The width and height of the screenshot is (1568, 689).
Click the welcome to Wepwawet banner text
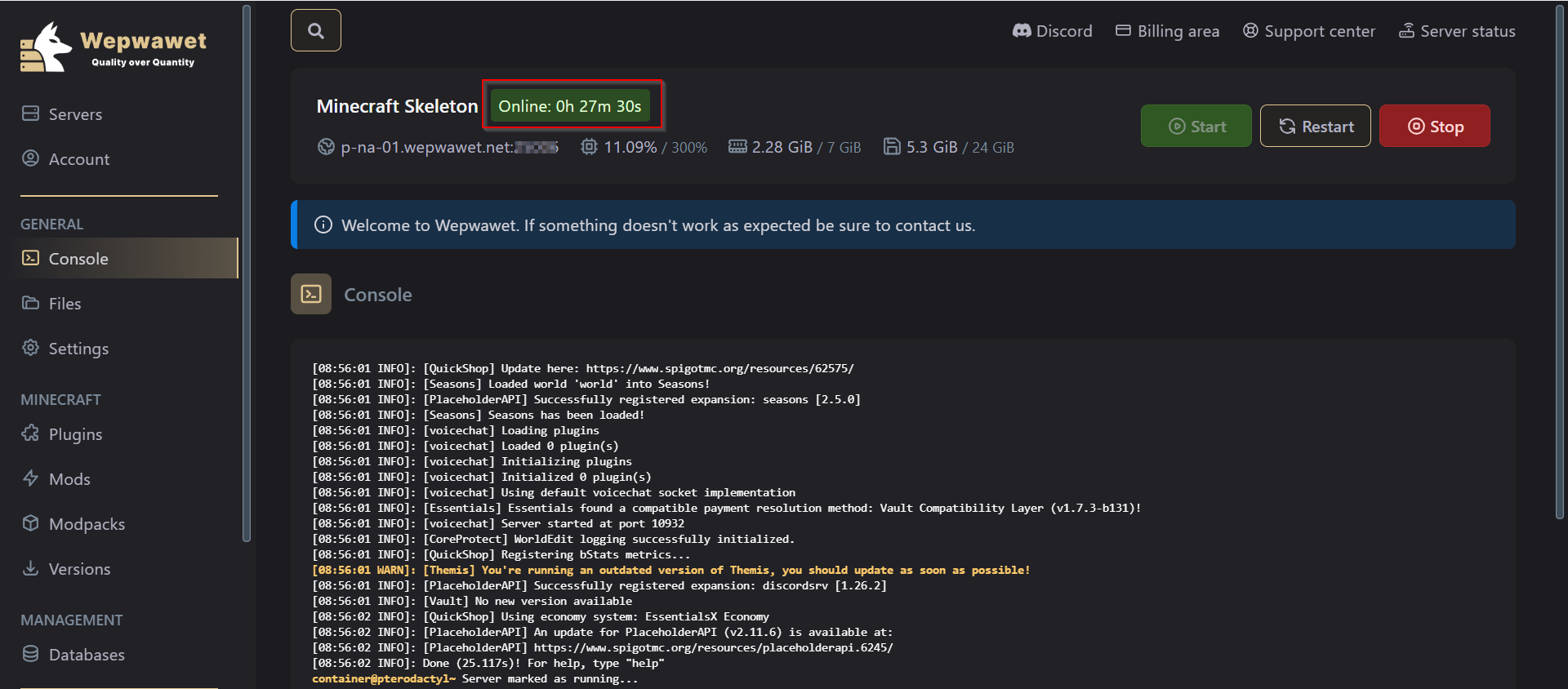click(x=658, y=225)
